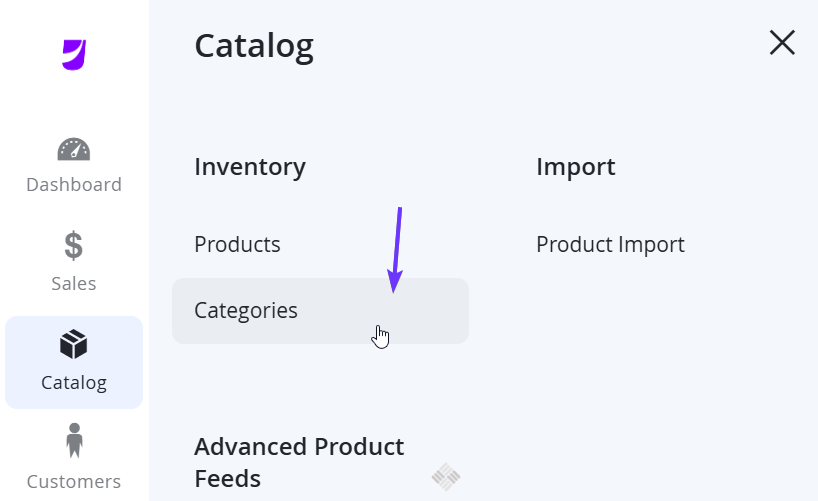Click the purple store logo icon
The height and width of the screenshot is (501, 818).
point(74,54)
